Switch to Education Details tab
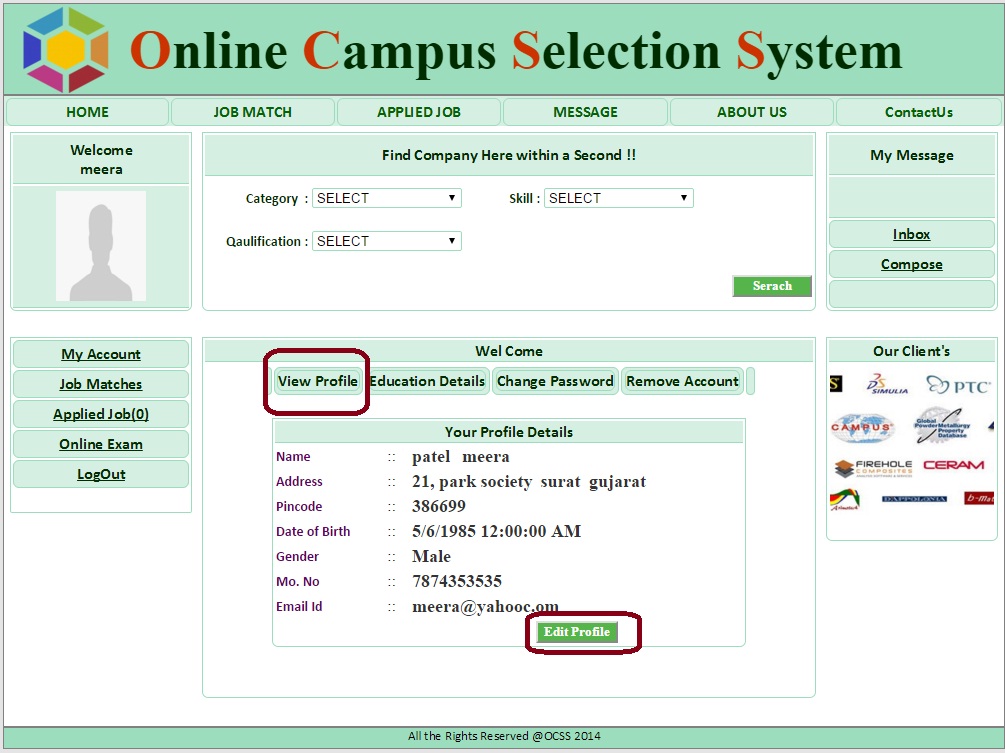 427,381
